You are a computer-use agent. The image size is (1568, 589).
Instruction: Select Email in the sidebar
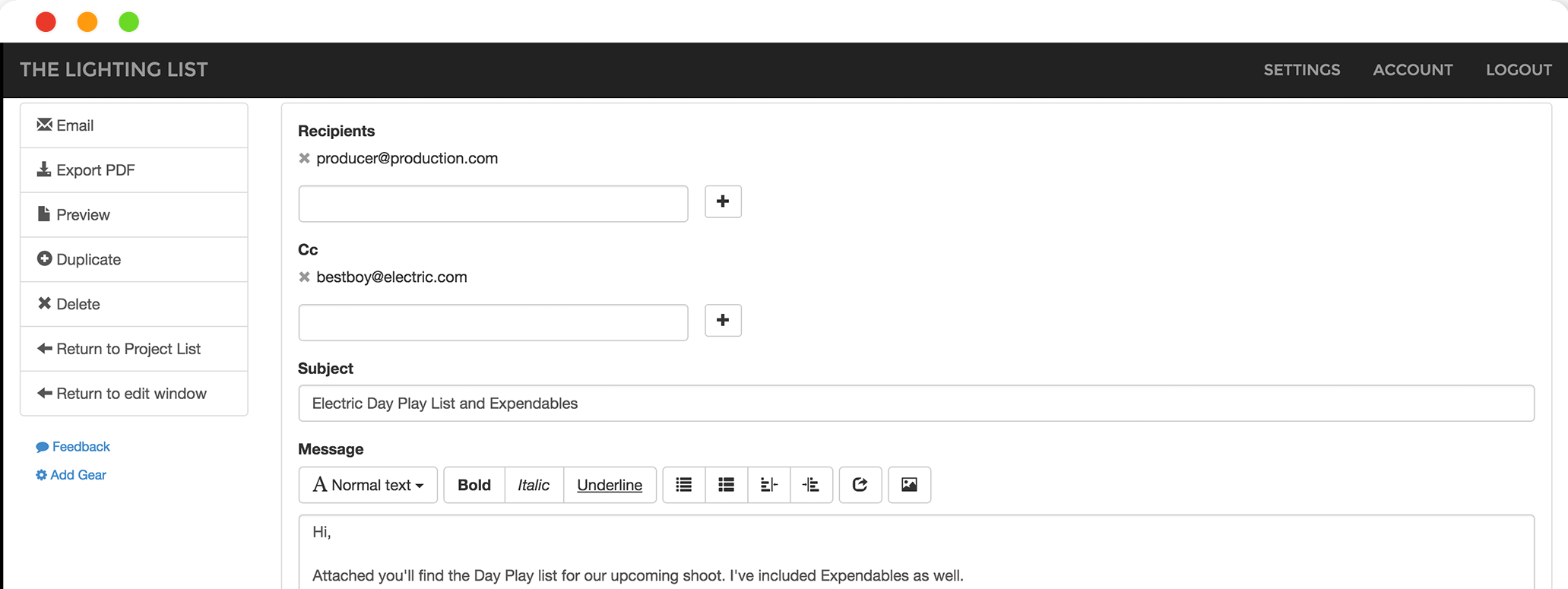coord(134,125)
